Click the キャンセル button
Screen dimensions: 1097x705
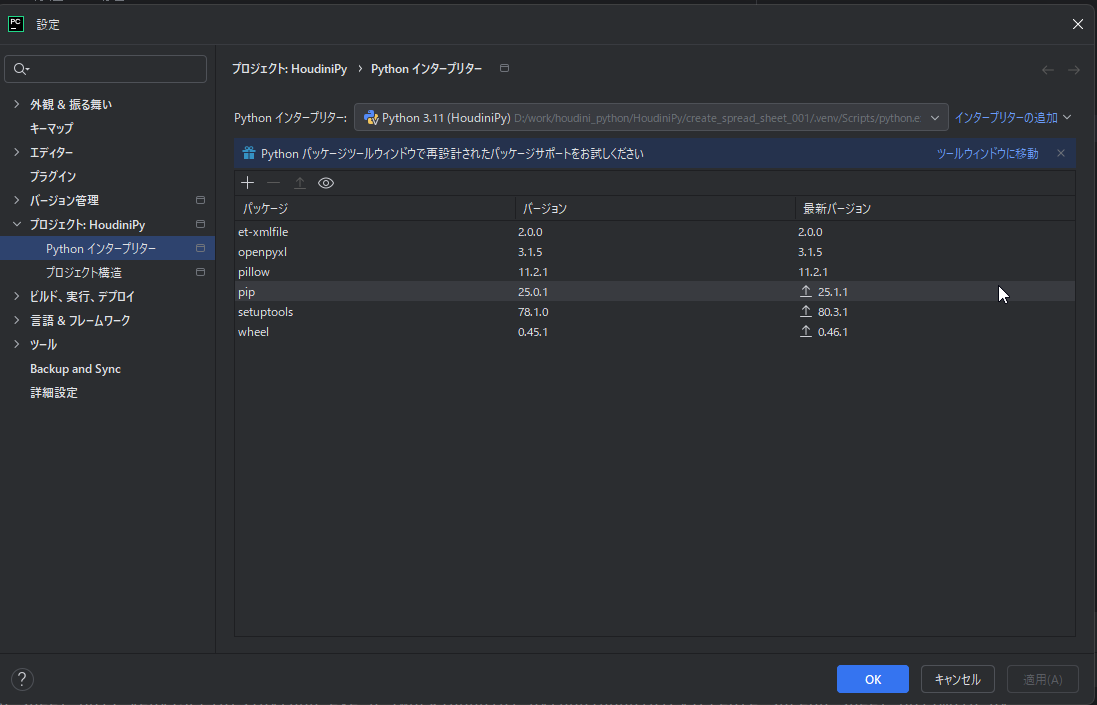coord(957,679)
